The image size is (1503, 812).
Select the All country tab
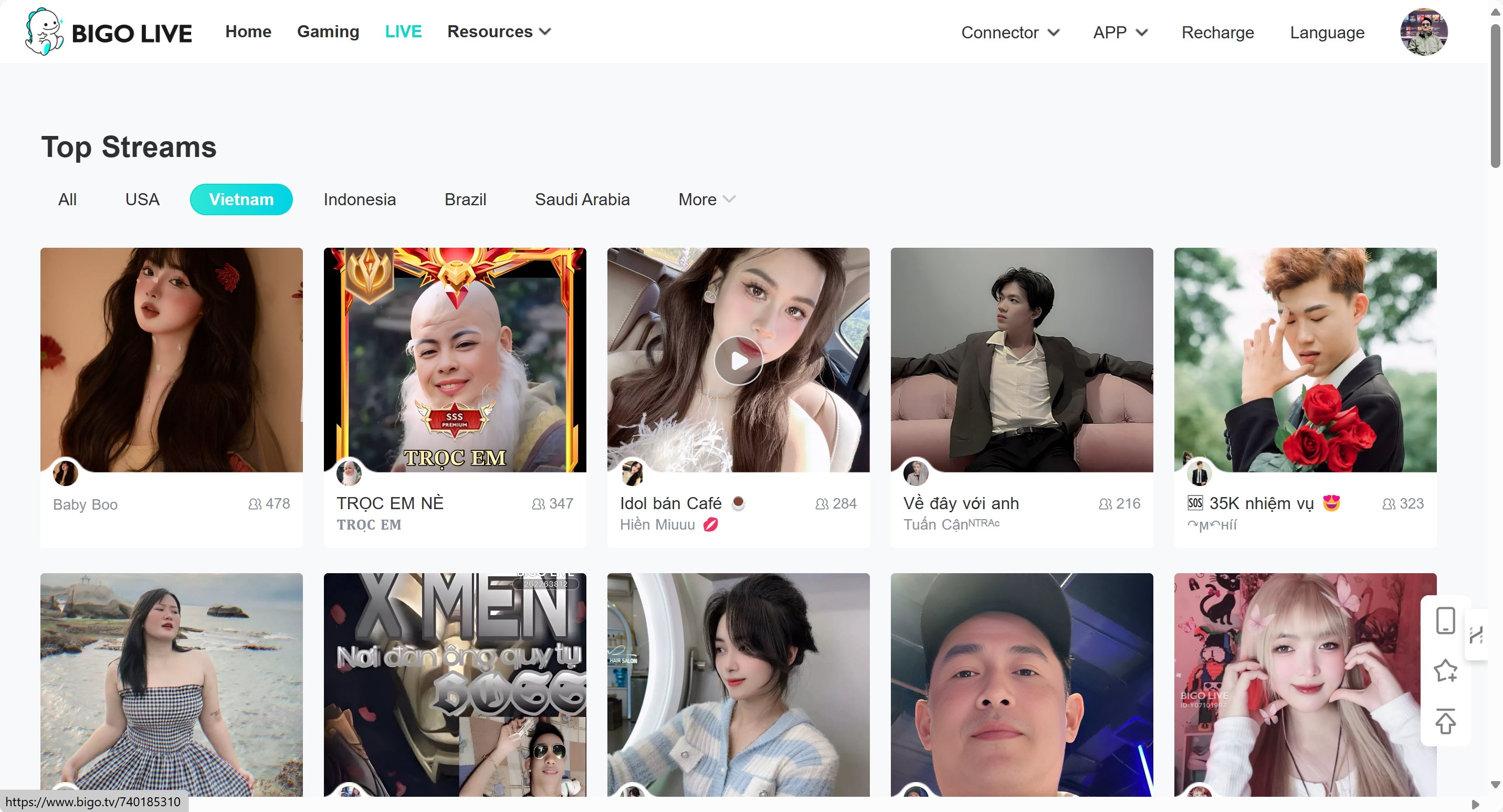point(67,199)
